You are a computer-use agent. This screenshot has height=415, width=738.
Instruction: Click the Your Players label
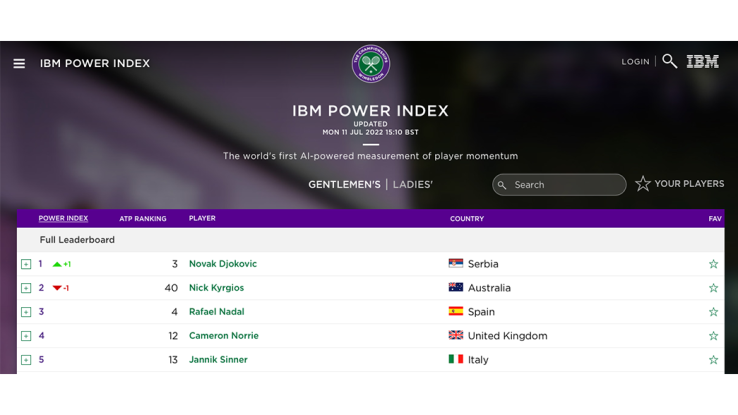pos(689,184)
